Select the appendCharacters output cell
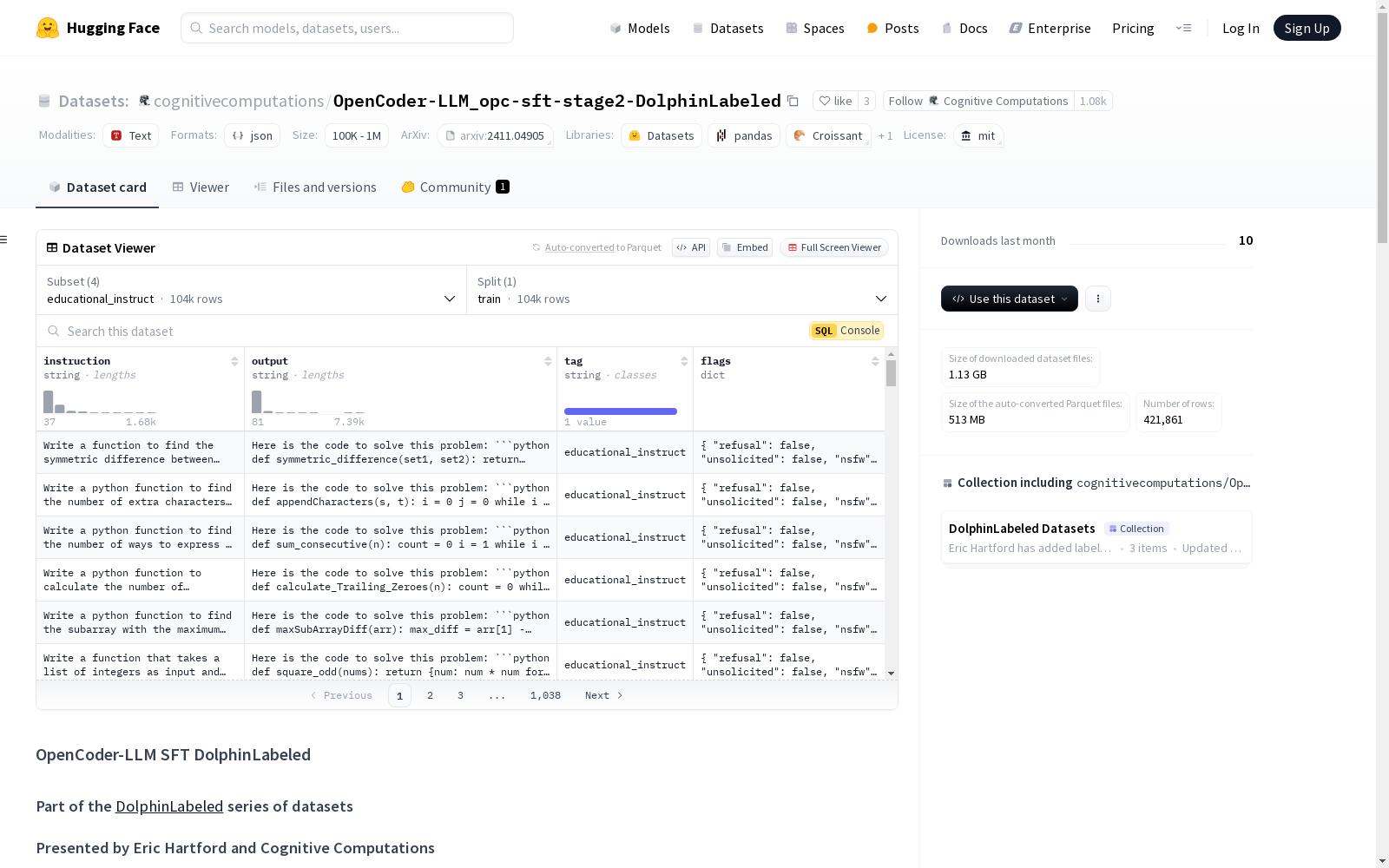1389x868 pixels. pos(400,495)
